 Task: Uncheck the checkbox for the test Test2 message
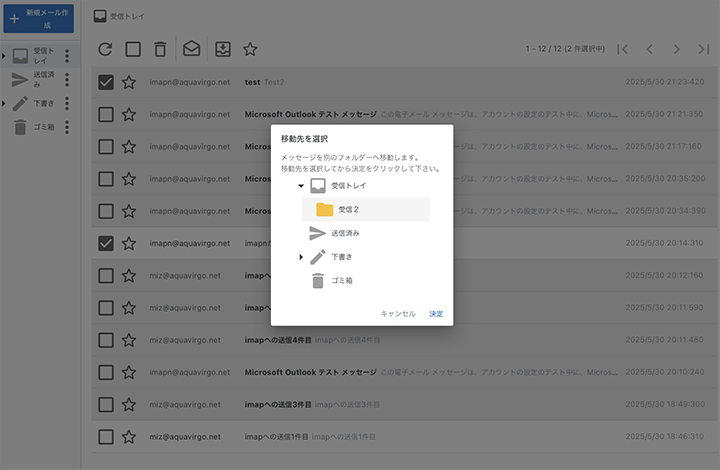[x=106, y=82]
